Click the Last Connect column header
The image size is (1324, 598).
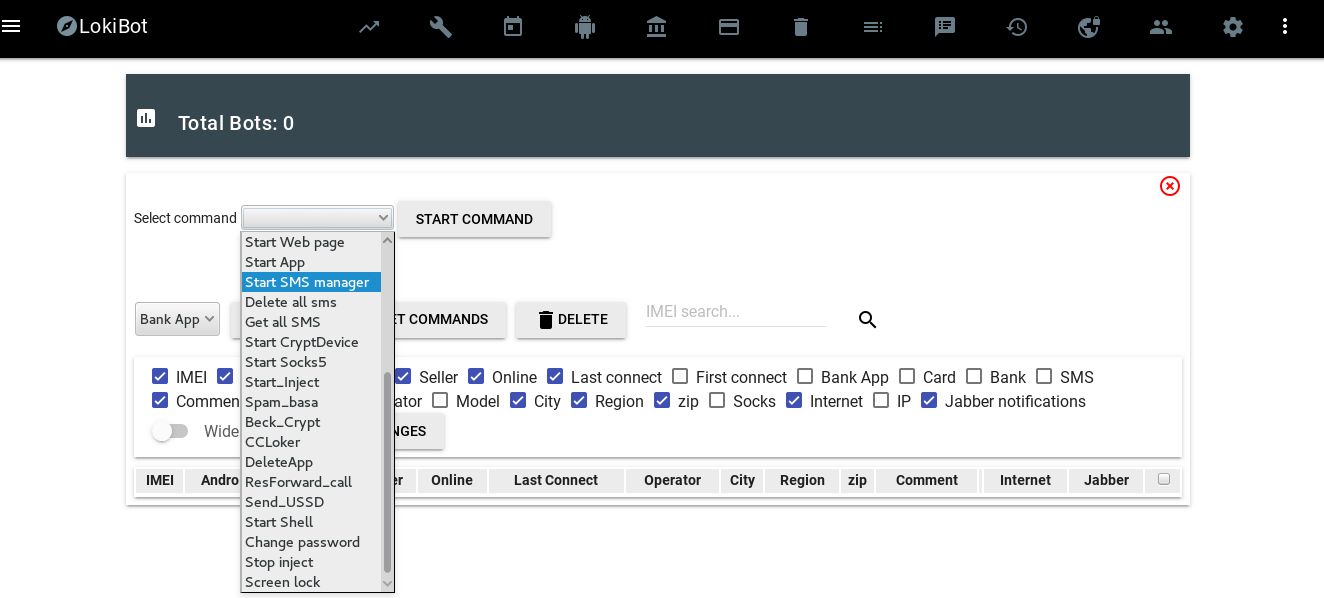[x=556, y=480]
